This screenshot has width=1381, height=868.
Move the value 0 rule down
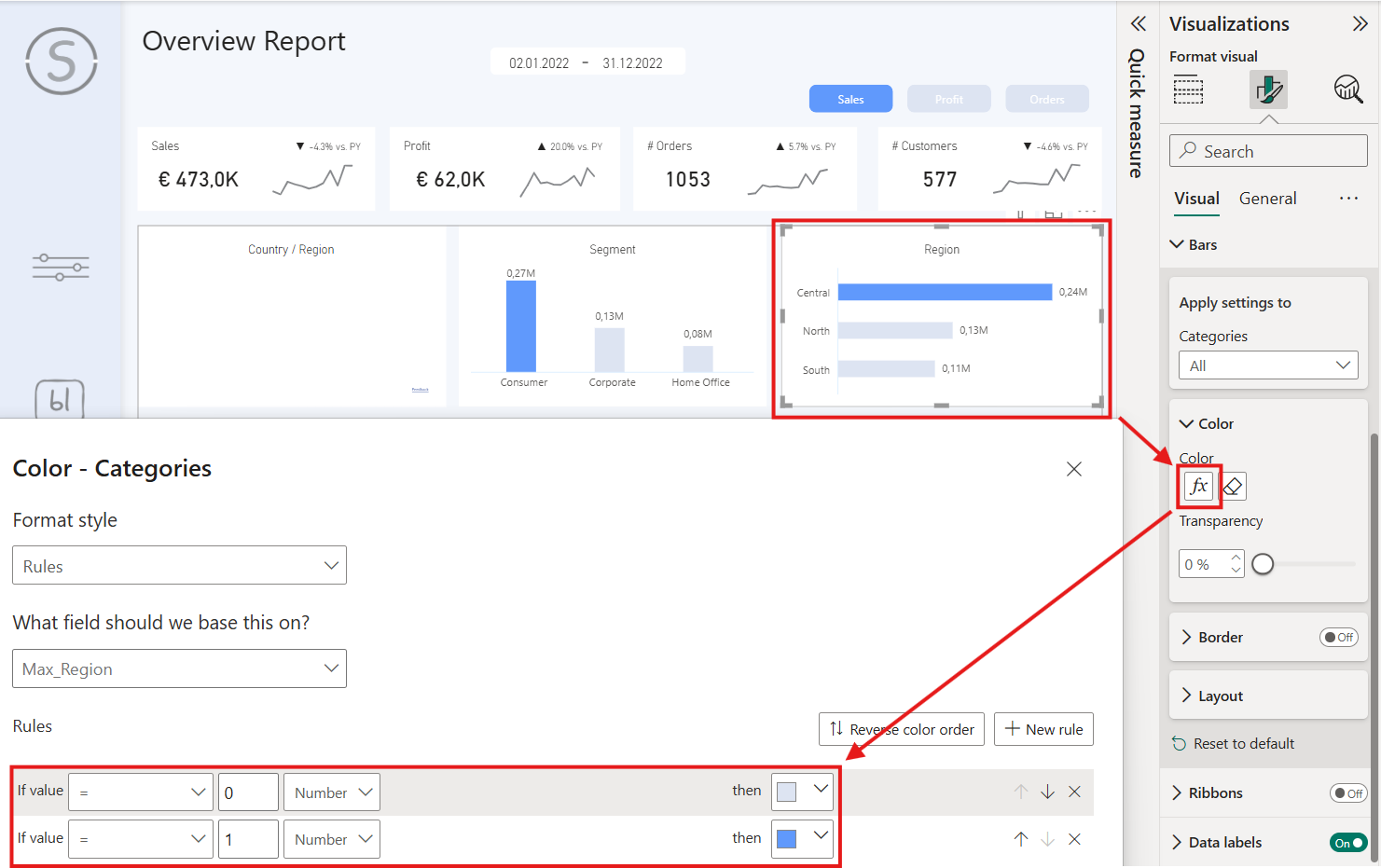[1048, 792]
